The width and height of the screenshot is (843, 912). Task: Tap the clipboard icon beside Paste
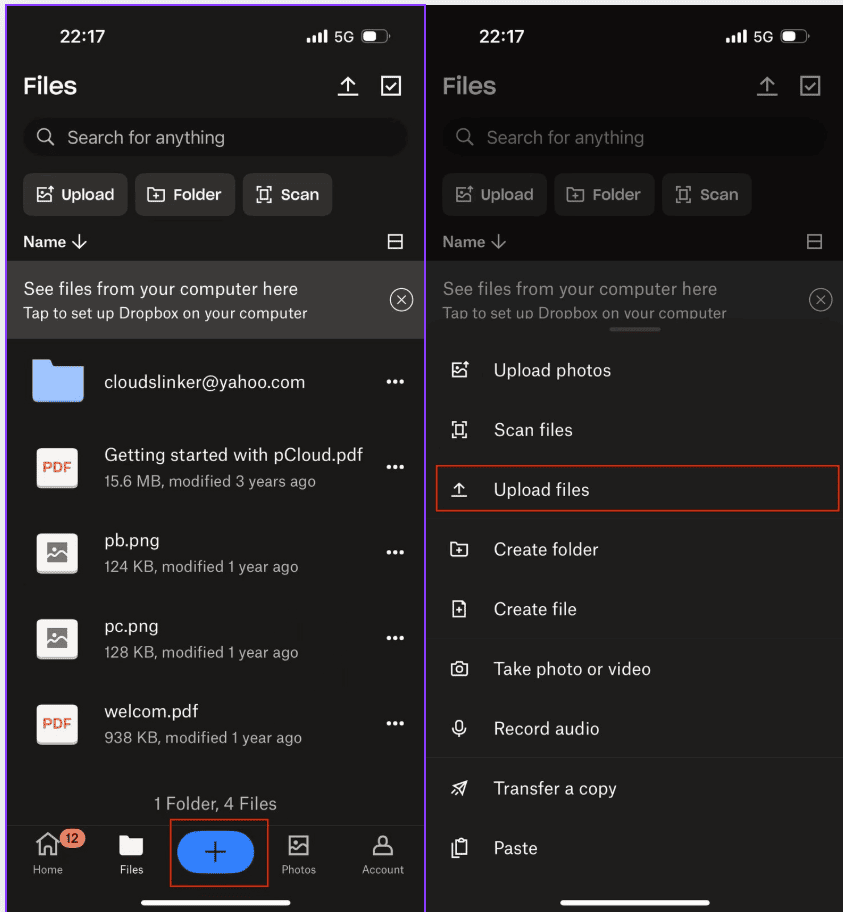coord(460,848)
